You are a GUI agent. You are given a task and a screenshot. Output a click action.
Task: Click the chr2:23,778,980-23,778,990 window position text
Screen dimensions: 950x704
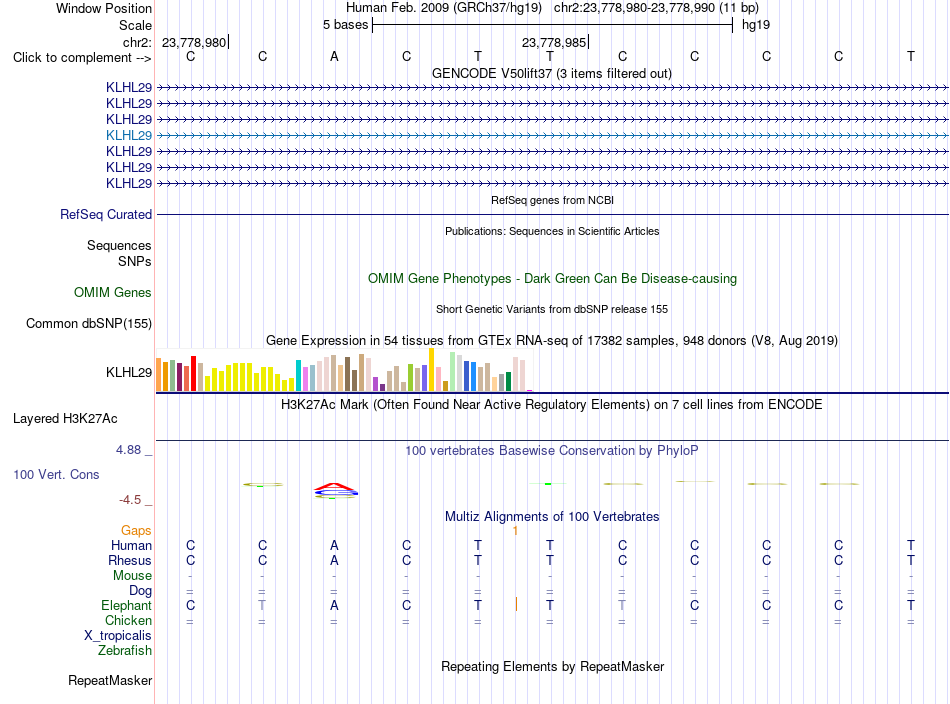coord(656,8)
